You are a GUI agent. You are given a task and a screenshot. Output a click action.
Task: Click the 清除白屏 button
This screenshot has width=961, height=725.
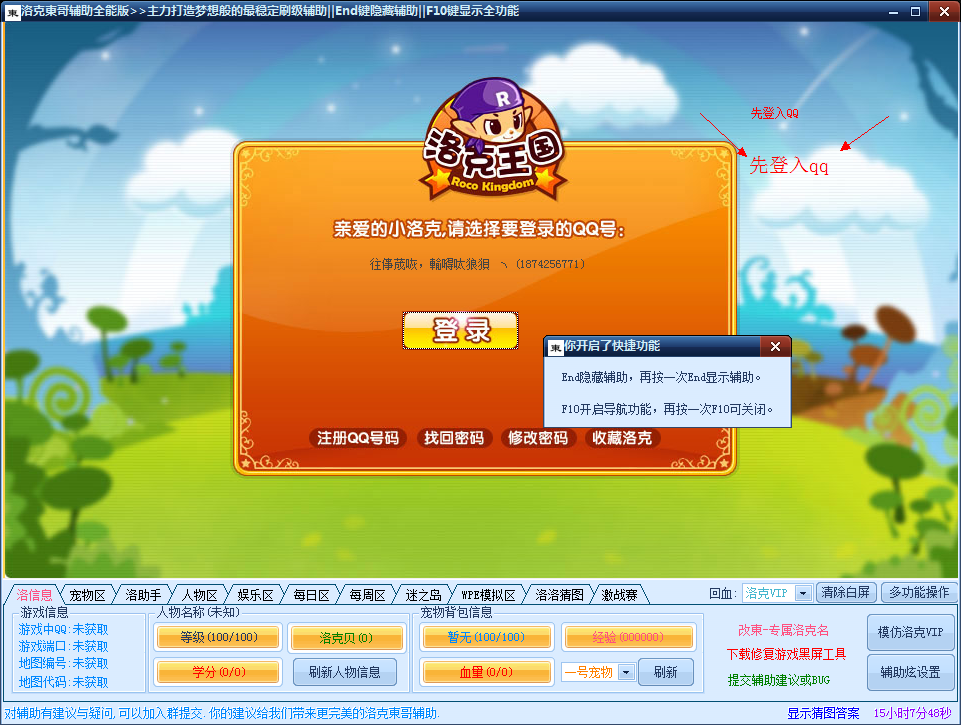[846, 593]
